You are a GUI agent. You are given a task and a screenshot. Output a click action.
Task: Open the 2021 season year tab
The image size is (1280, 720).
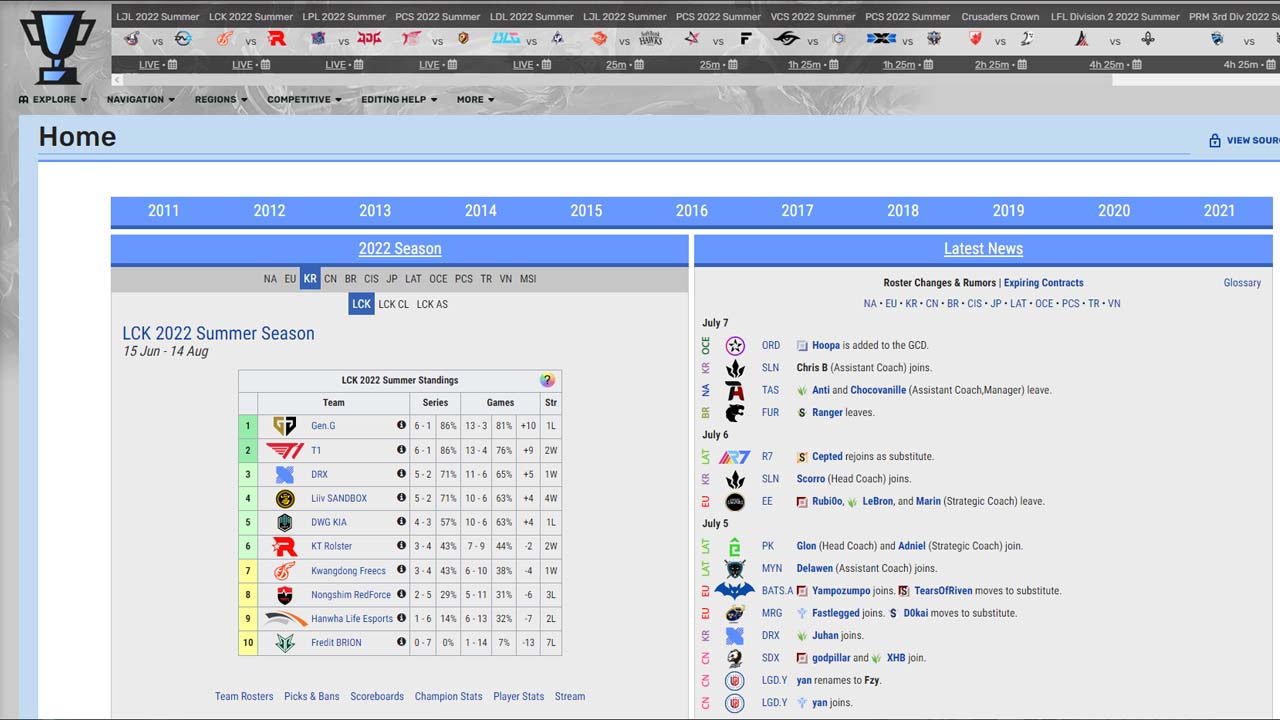(x=1220, y=210)
